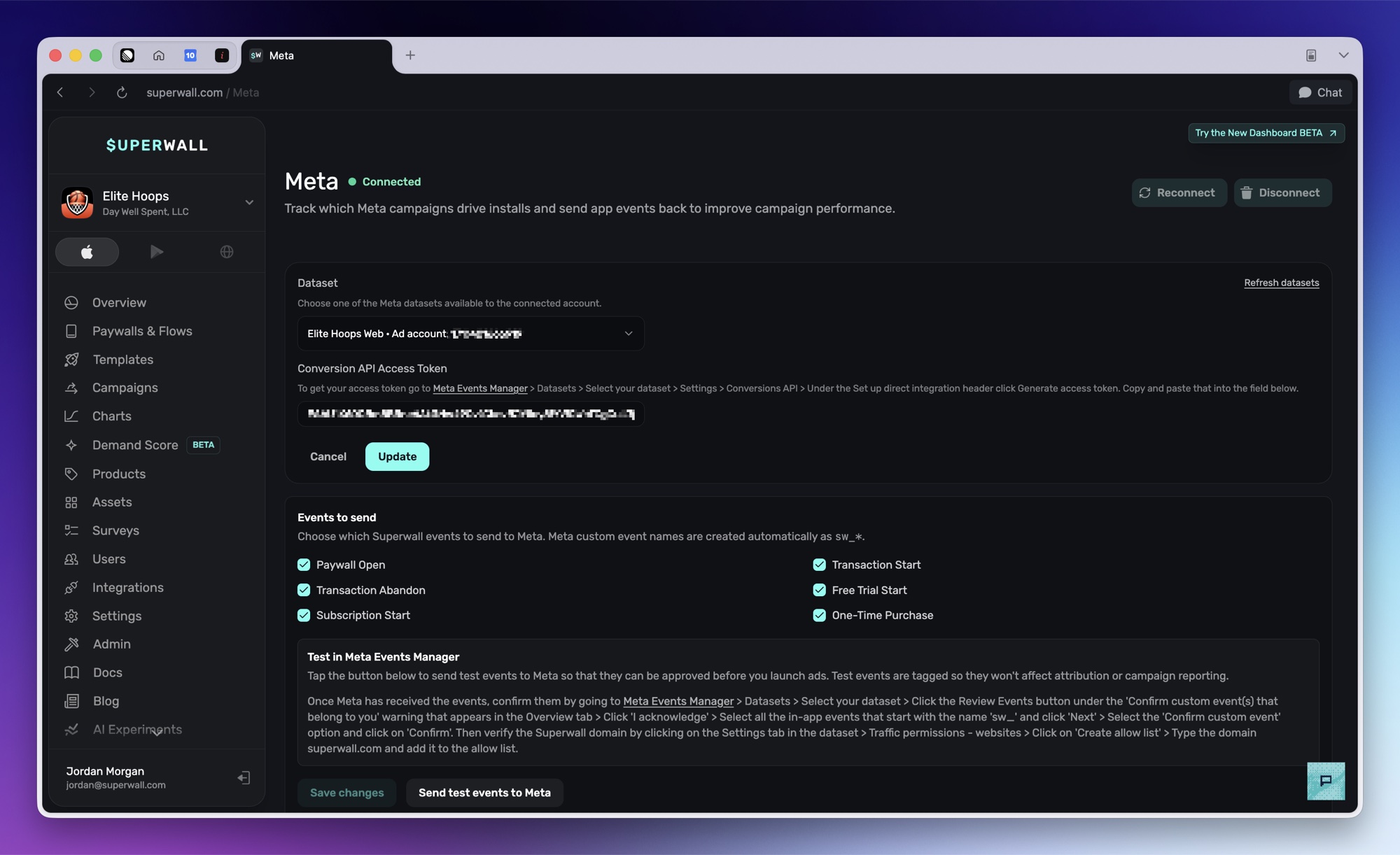Select the Google Play platform icon
The width and height of the screenshot is (1400, 855).
coord(157,252)
